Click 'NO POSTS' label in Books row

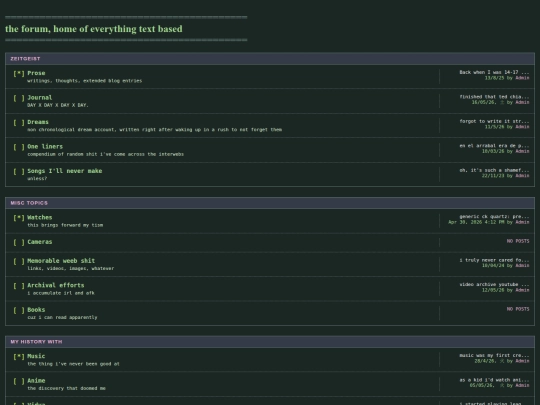click(x=518, y=309)
